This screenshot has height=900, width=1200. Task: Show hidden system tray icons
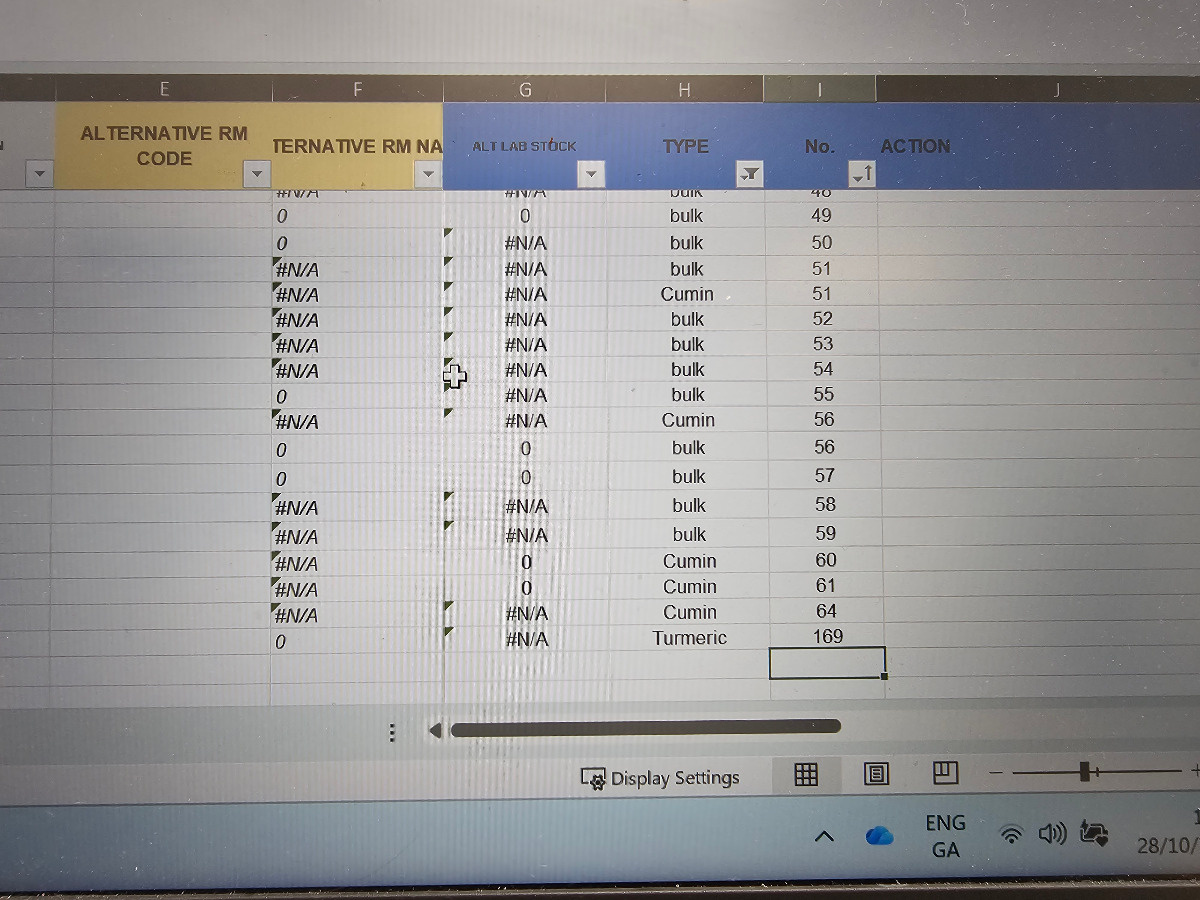824,836
